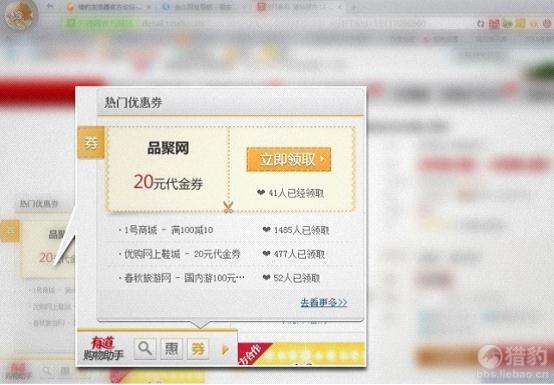554x385 pixels.
Task: Switch to the third blurred browser tab
Action: pyautogui.click(x=300, y=7)
